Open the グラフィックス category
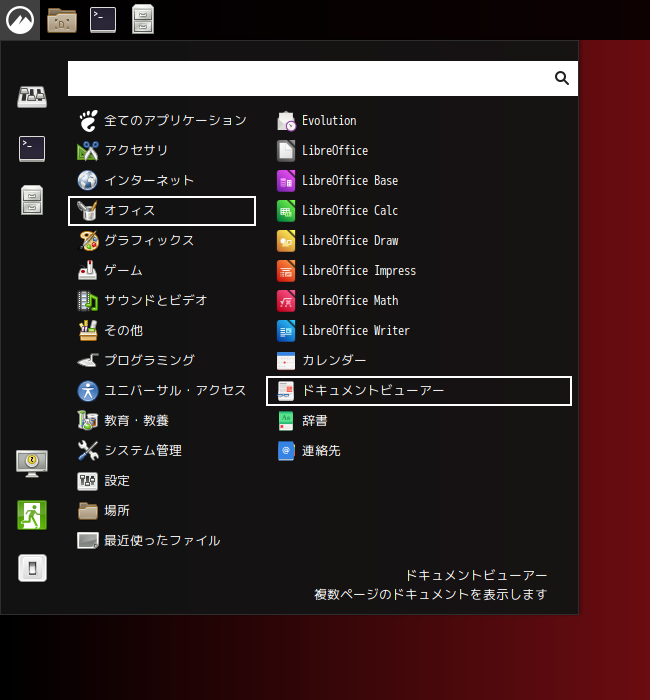Viewport: 650px width, 700px height. coord(162,241)
